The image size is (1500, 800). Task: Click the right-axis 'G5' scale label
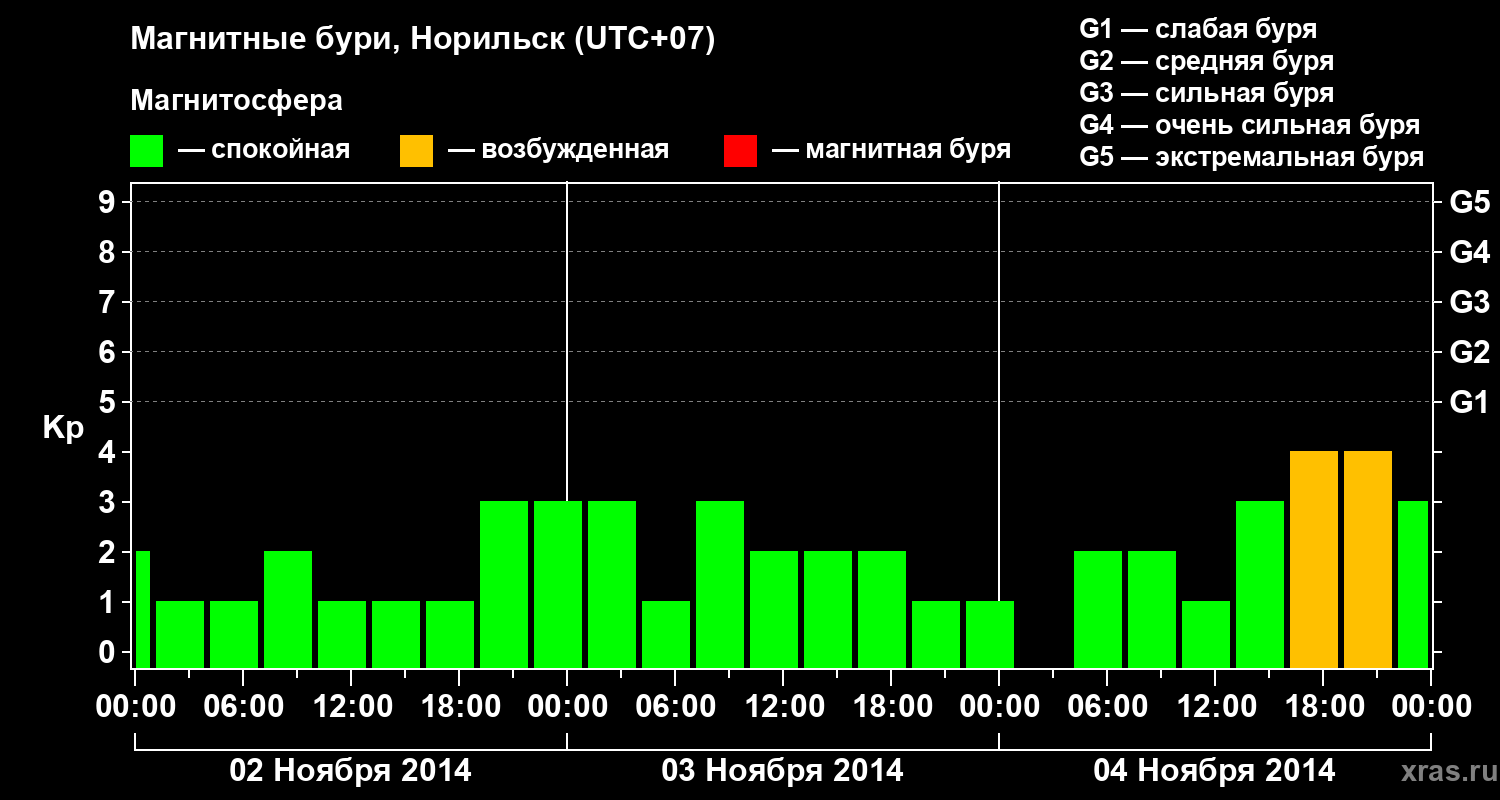[1469, 202]
